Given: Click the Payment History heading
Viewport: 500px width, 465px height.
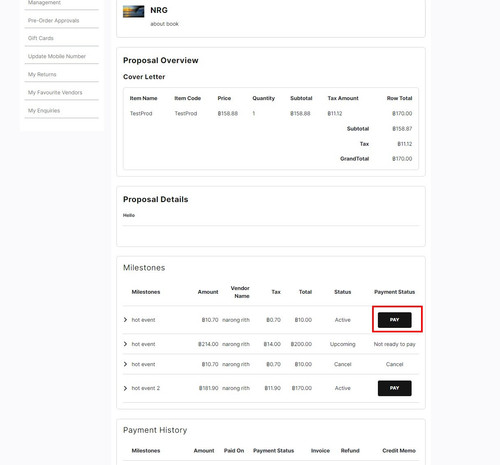Looking at the screenshot, I should pyautogui.click(x=155, y=430).
